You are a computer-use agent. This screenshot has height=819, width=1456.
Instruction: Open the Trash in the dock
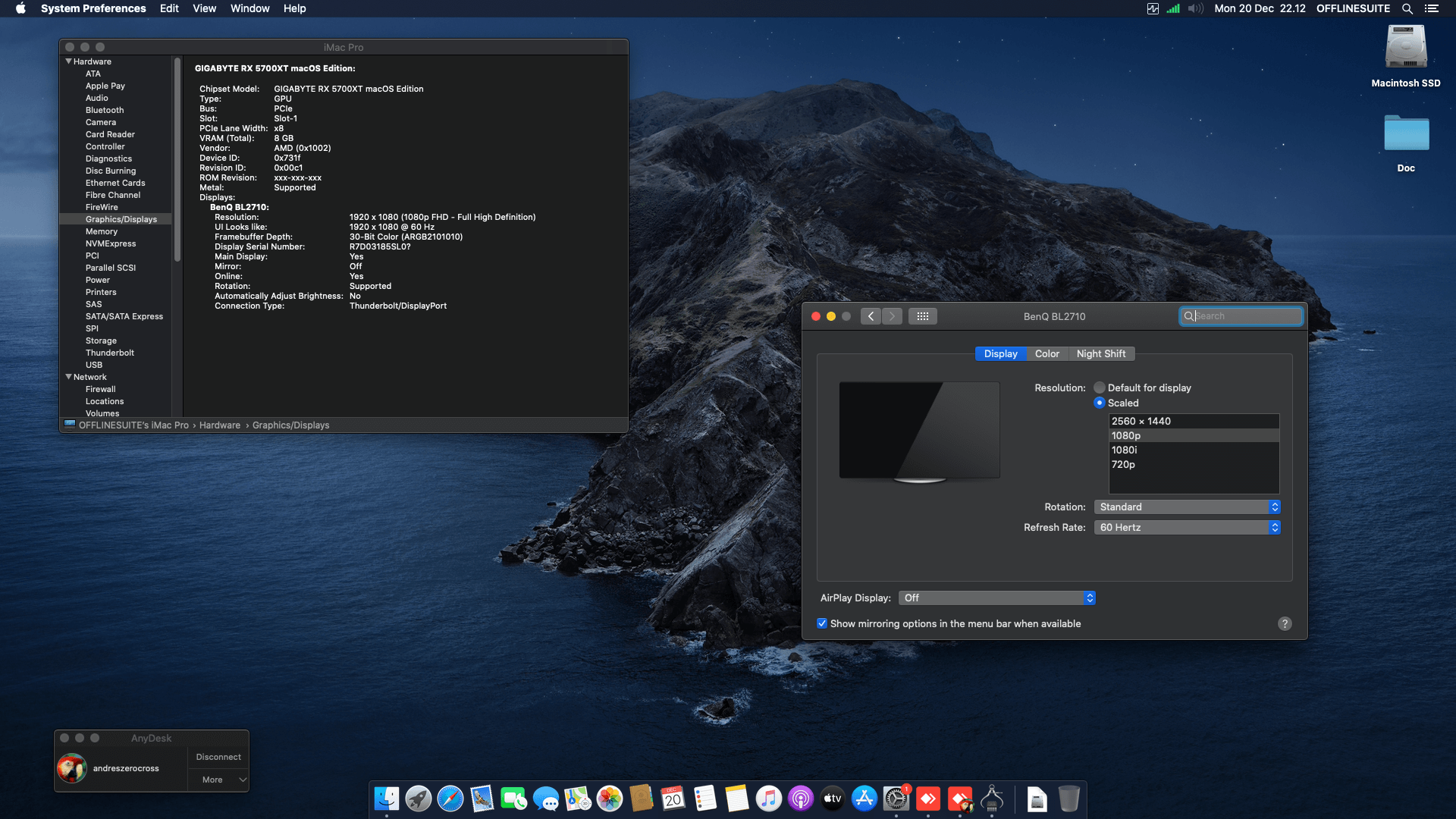point(1069,799)
